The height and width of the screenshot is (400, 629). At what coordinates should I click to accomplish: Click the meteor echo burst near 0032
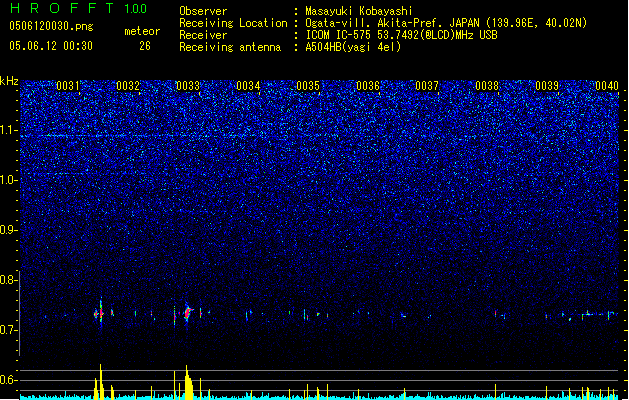click(x=100, y=312)
